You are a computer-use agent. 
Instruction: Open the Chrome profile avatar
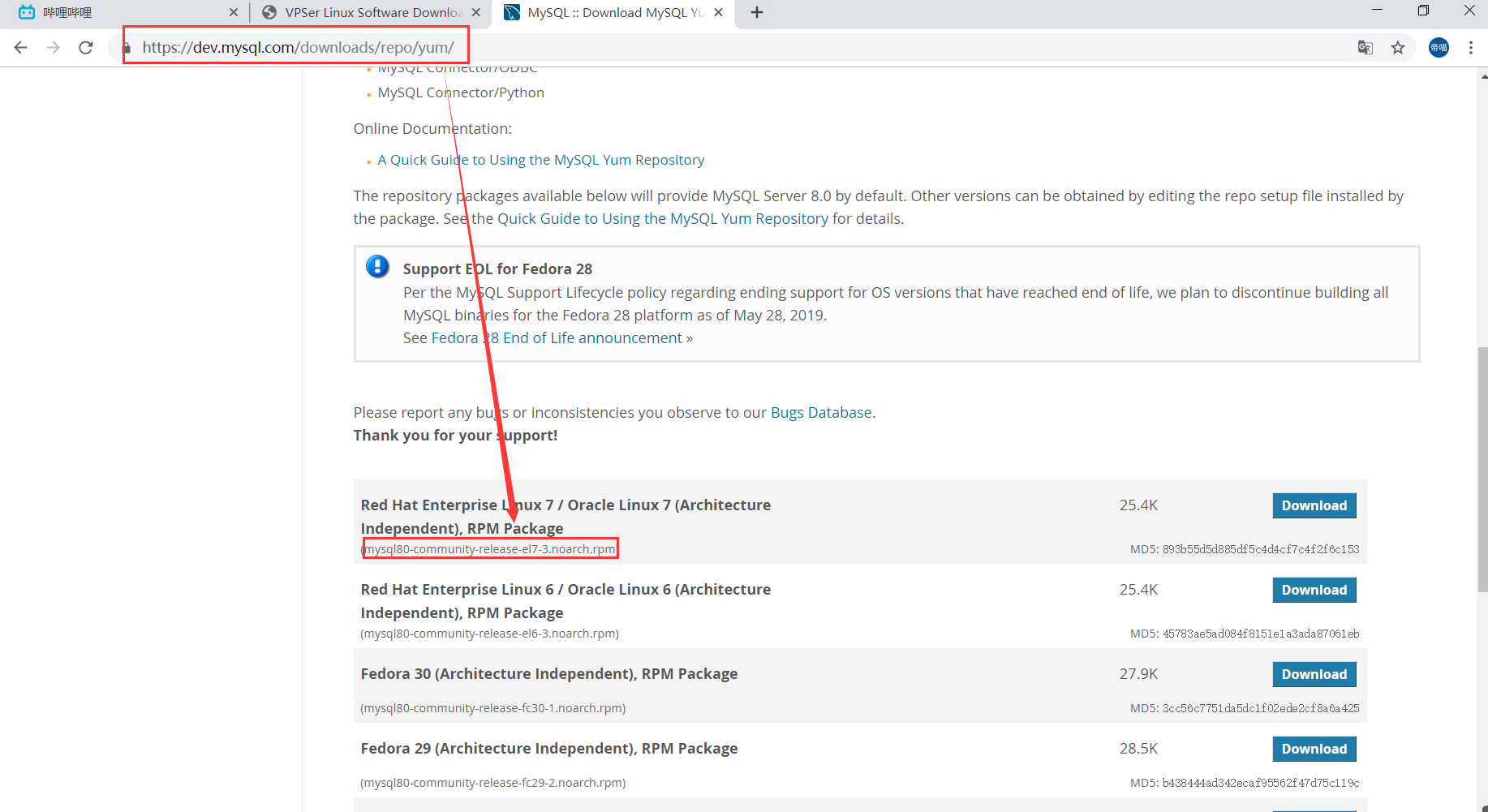pyautogui.click(x=1439, y=48)
